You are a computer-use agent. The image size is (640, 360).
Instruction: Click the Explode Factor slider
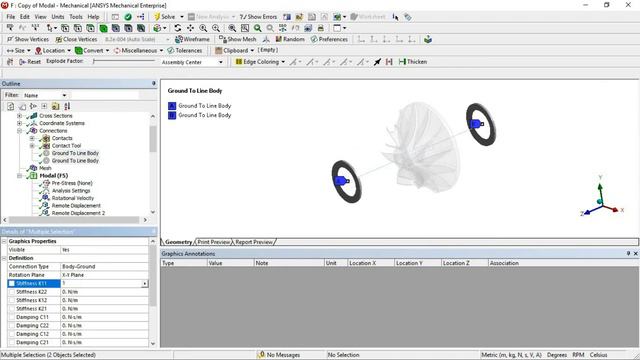(x=124, y=61)
